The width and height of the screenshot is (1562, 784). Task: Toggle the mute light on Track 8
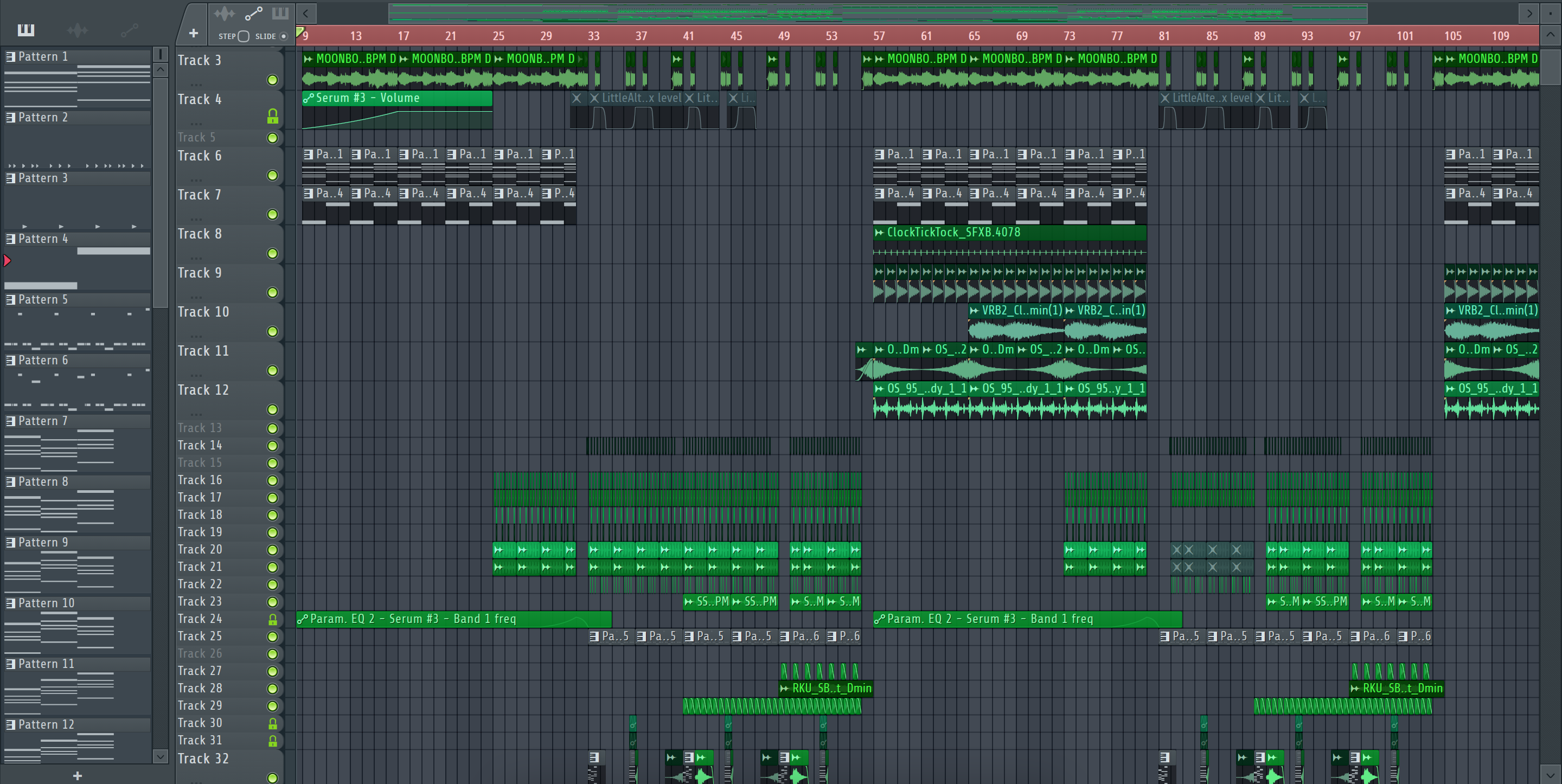pyautogui.click(x=272, y=253)
